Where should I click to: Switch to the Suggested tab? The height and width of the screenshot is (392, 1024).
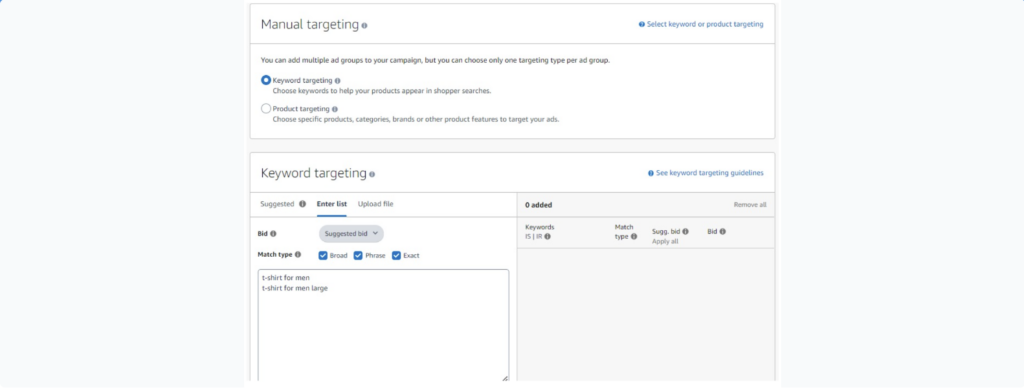point(277,204)
